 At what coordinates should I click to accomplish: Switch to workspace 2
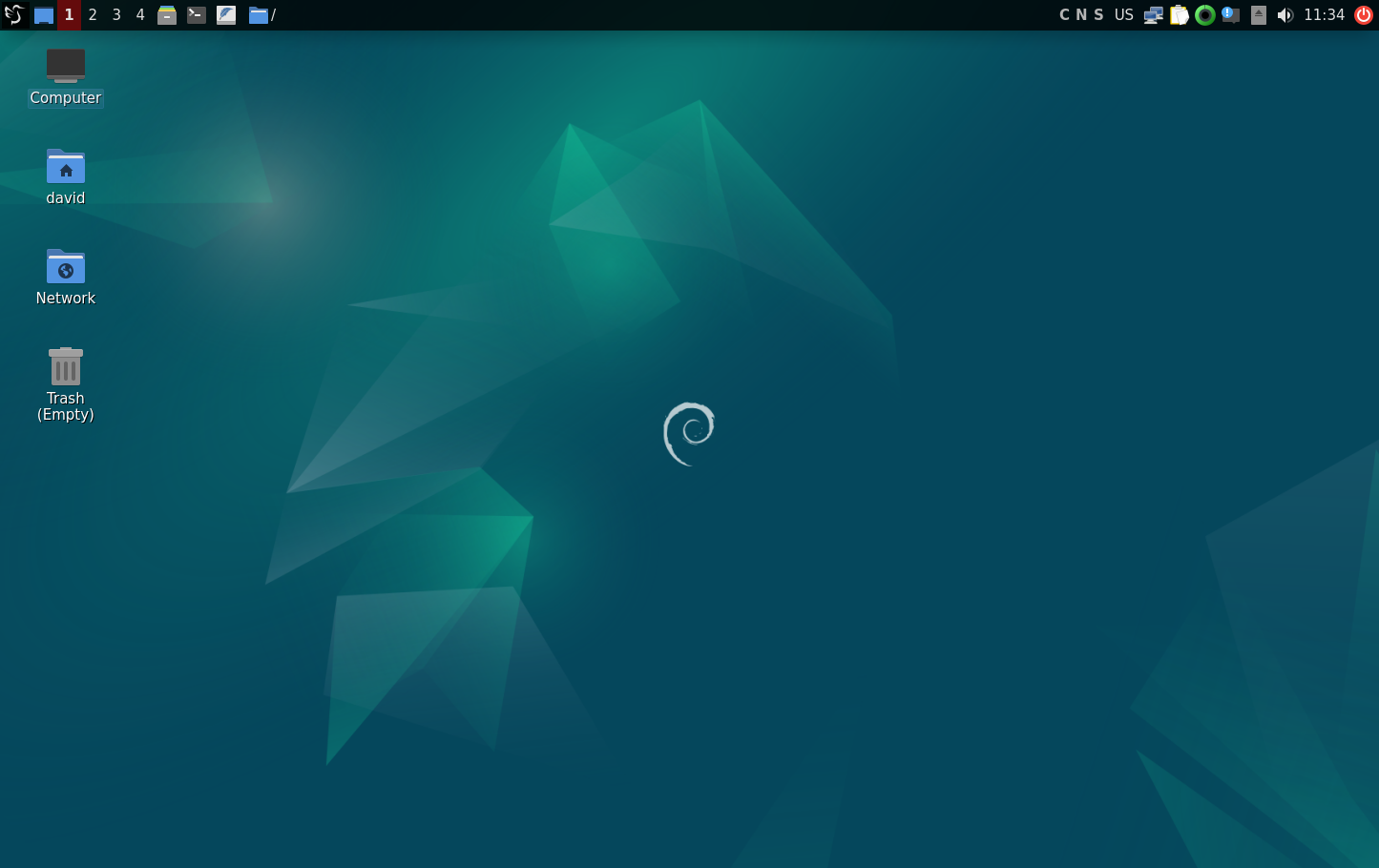click(x=93, y=14)
